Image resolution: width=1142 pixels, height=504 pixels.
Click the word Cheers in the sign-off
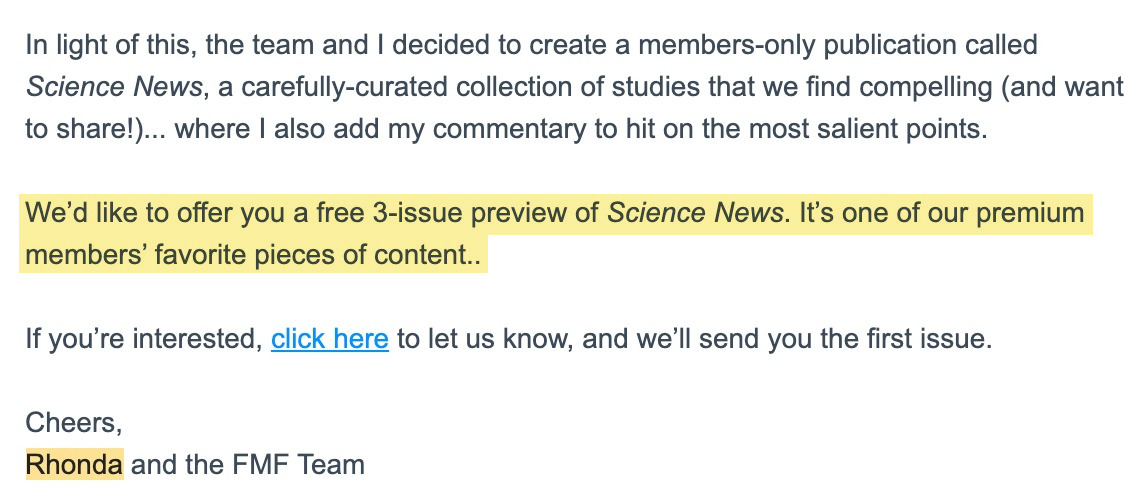(x=72, y=422)
